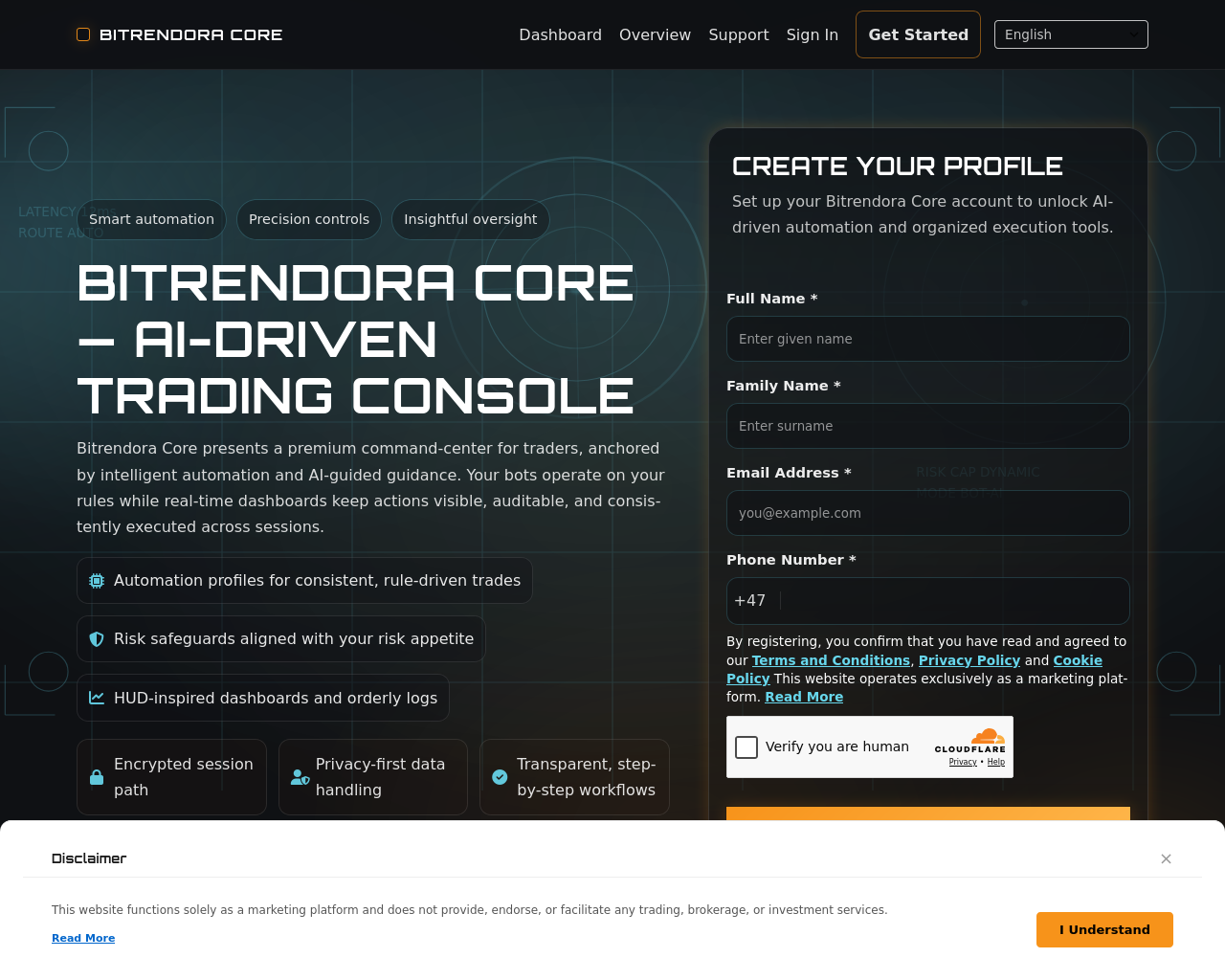Close the Disclaimer banner with the X
The width and height of the screenshot is (1225, 980).
pyautogui.click(x=1166, y=858)
